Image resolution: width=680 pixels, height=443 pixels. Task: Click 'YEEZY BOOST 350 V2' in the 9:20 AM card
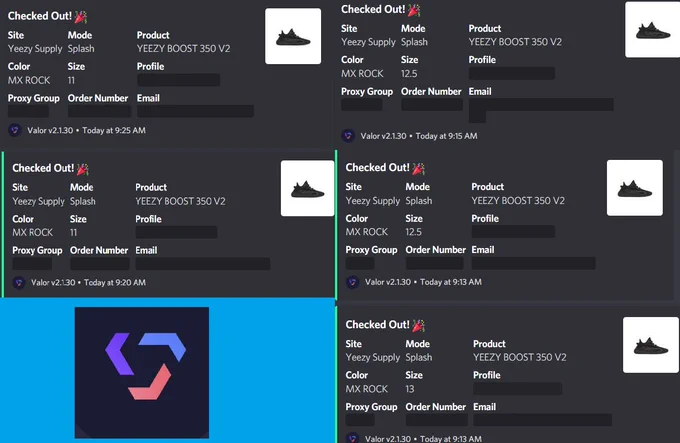(180, 201)
